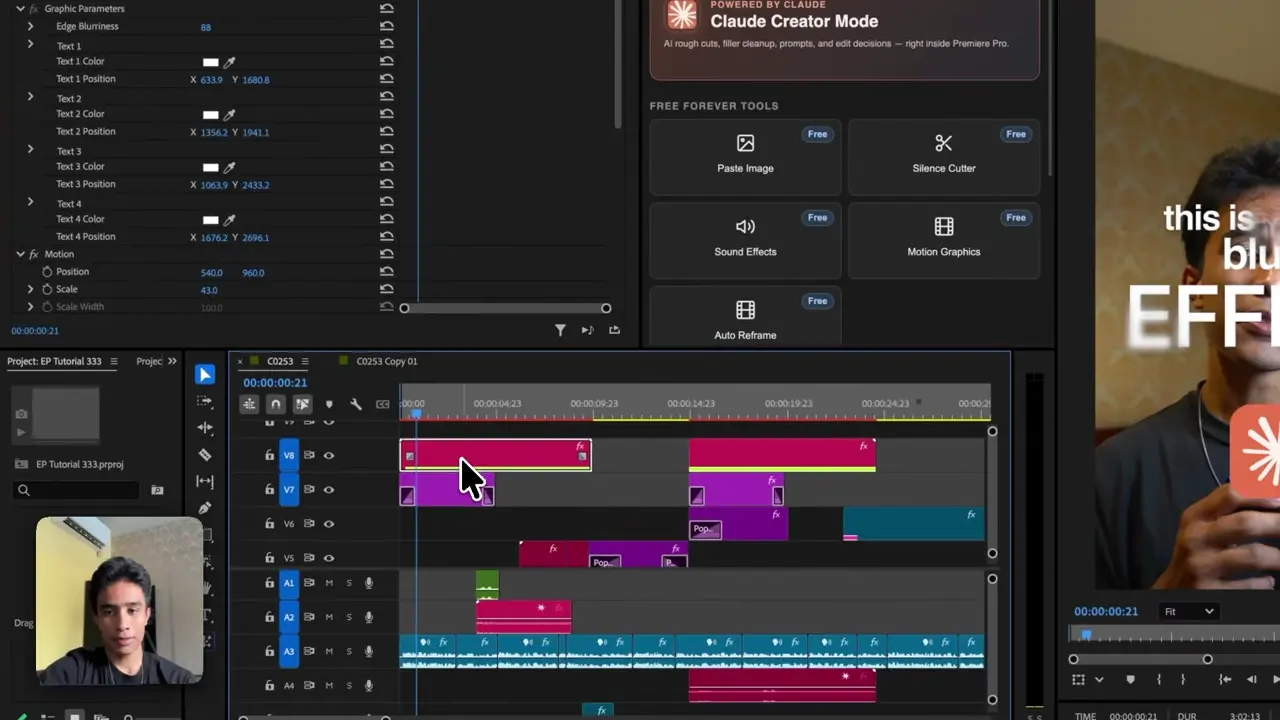Viewport: 1280px width, 720px height.
Task: Select the Selection (arrow) tool
Action: (205, 374)
